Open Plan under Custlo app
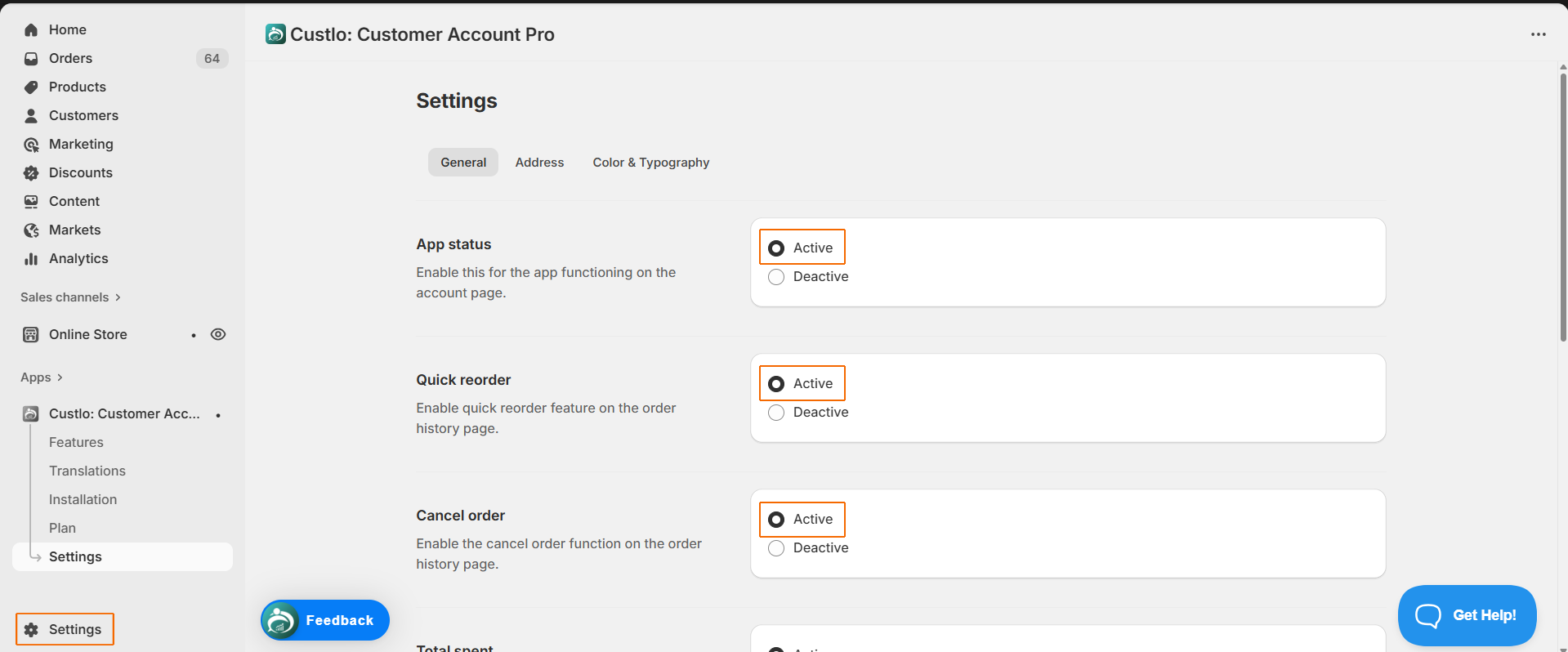Image resolution: width=1568 pixels, height=652 pixels. tap(62, 528)
